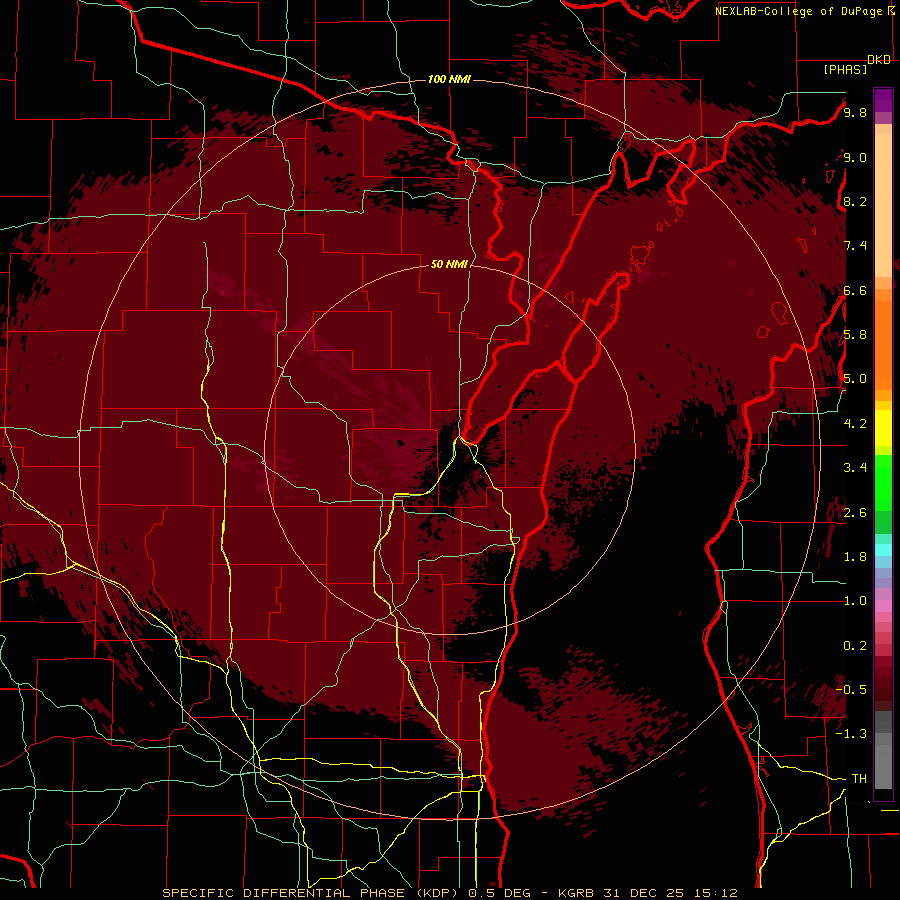
Task: Click the 5.8 scale label
Action: pyautogui.click(x=855, y=335)
